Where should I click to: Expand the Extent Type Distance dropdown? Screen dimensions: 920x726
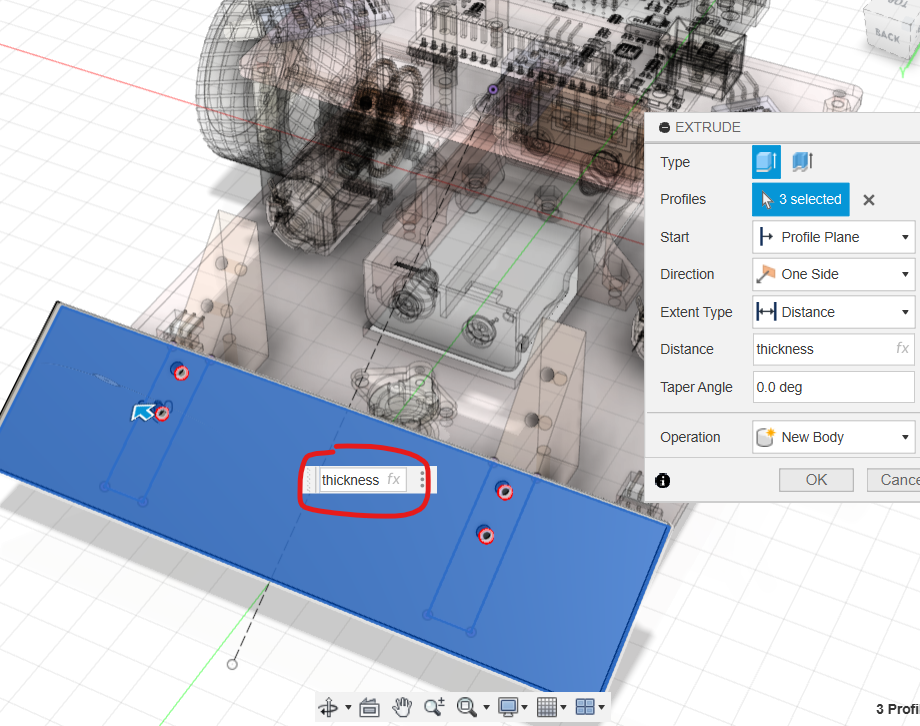coord(833,312)
